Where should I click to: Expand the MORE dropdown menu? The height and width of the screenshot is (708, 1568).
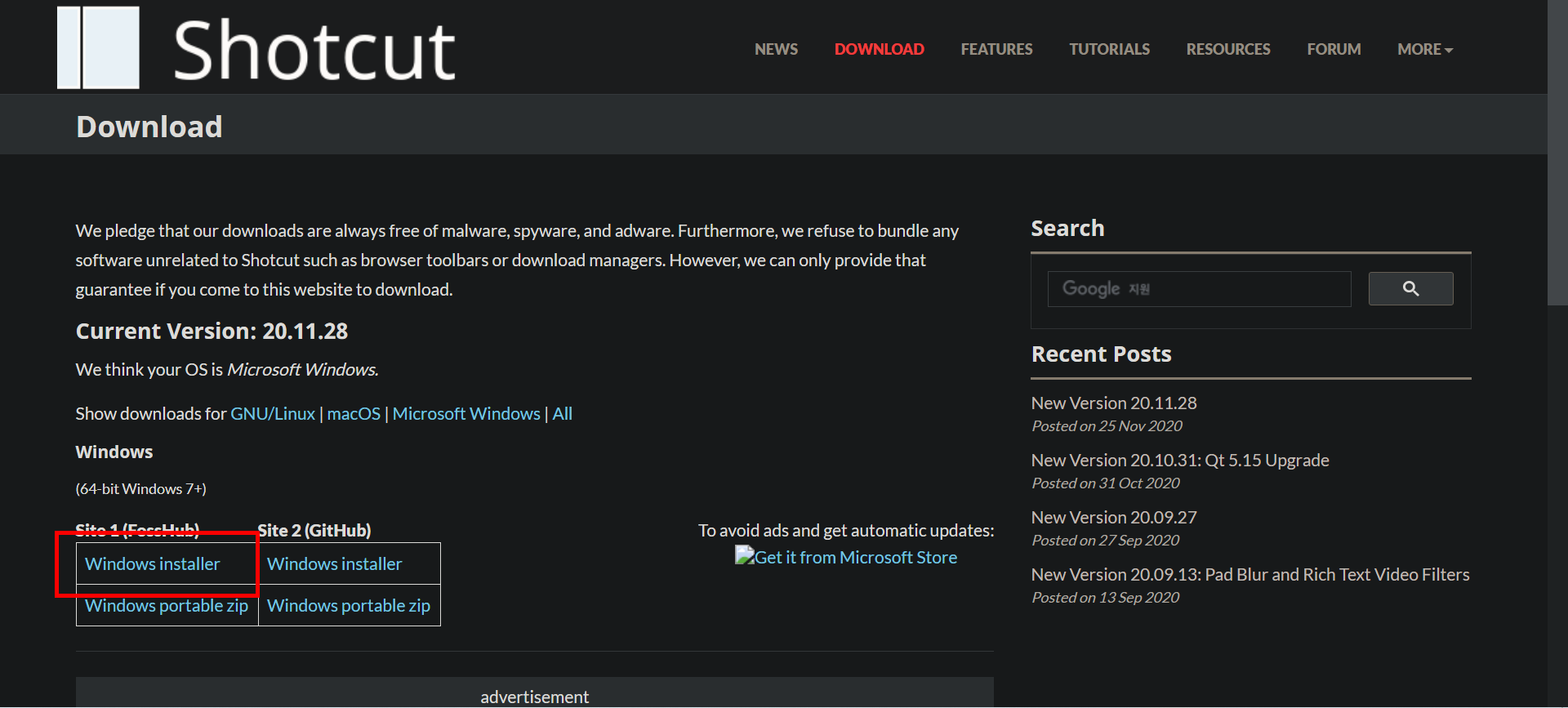(1425, 49)
